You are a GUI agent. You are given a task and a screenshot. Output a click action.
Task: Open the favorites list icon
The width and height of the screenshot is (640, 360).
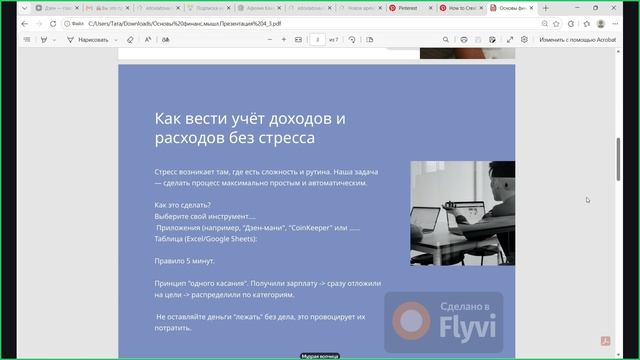587,24
